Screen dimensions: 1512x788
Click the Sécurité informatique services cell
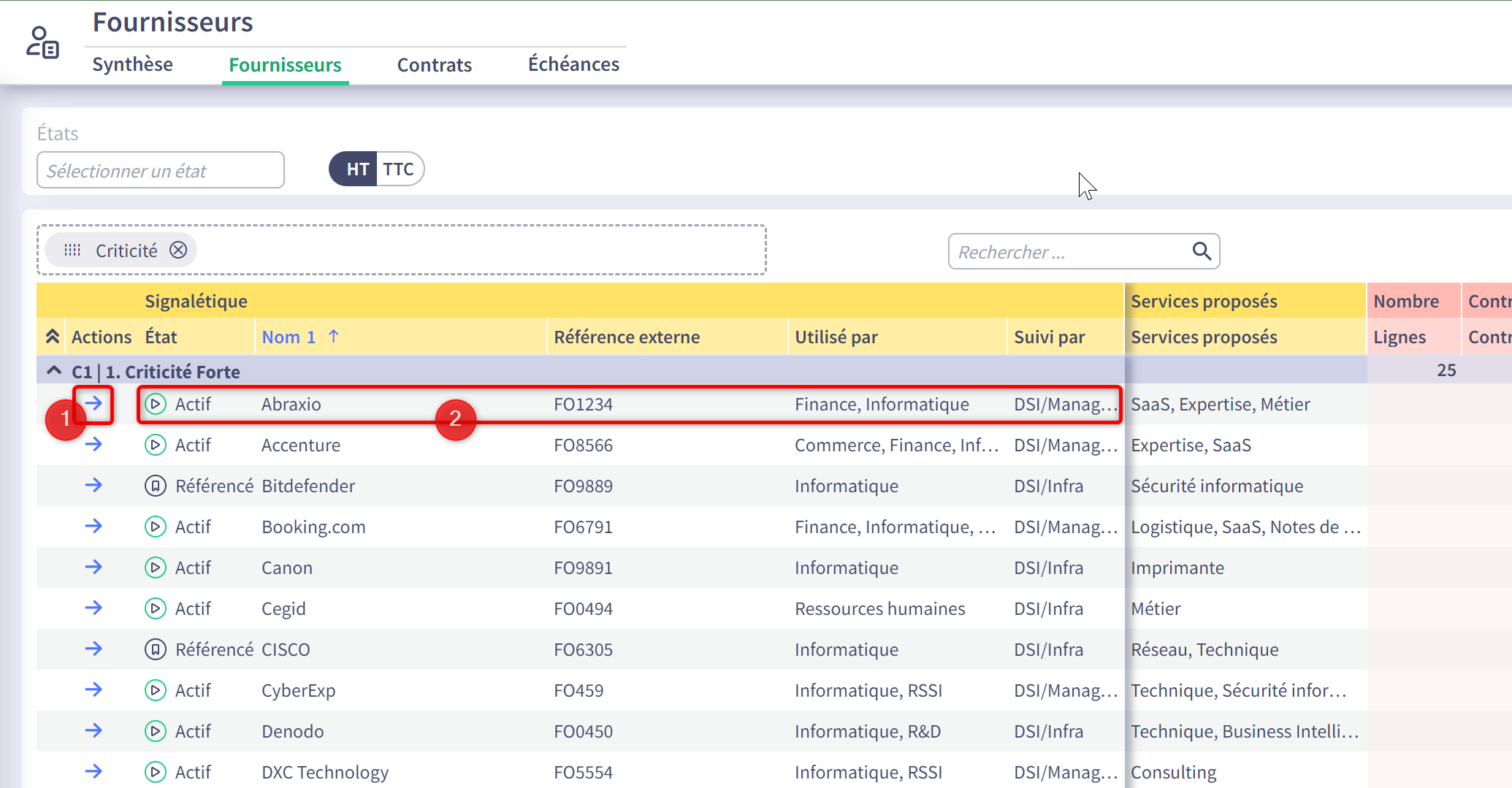pos(1217,486)
